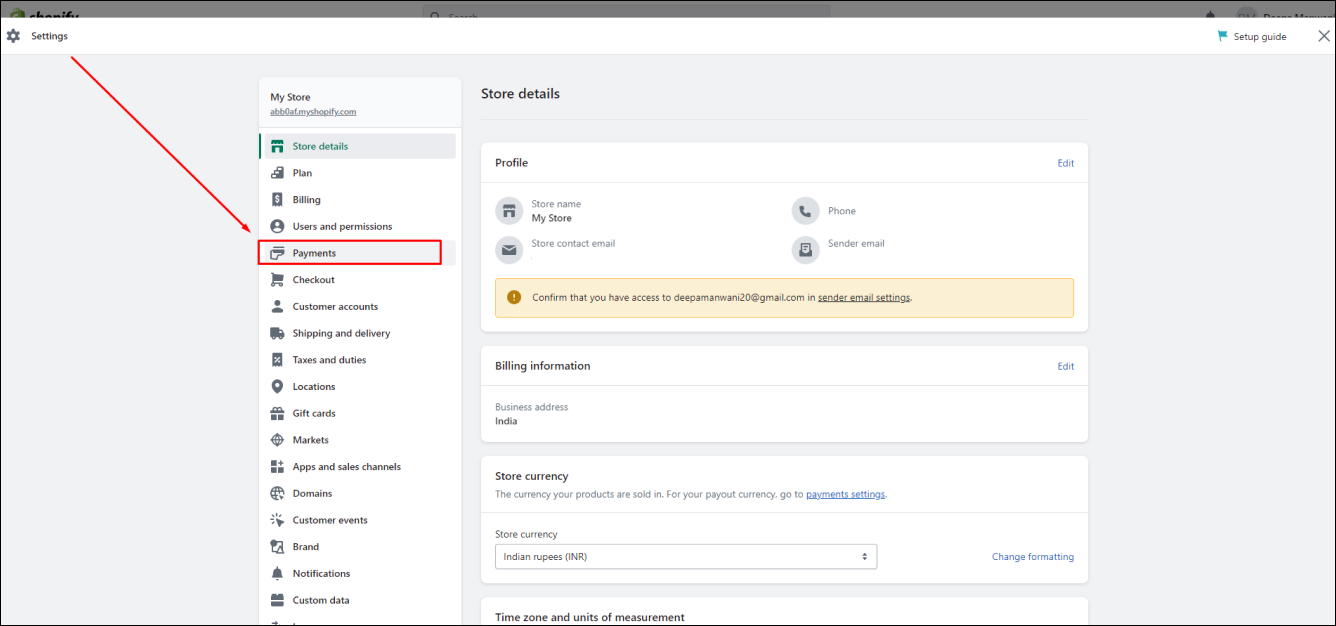Go to Shipping and delivery settings

point(358,333)
